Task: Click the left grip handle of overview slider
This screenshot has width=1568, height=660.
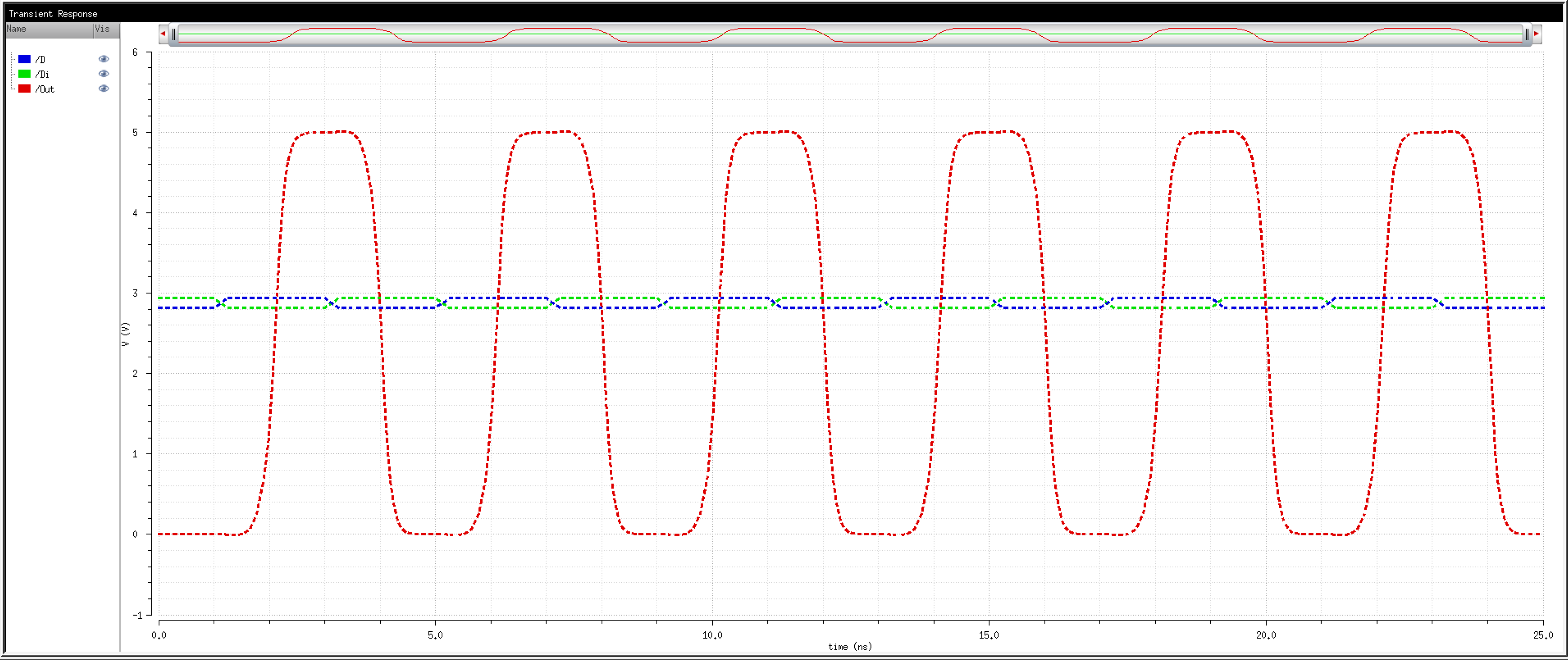Action: pyautogui.click(x=174, y=35)
